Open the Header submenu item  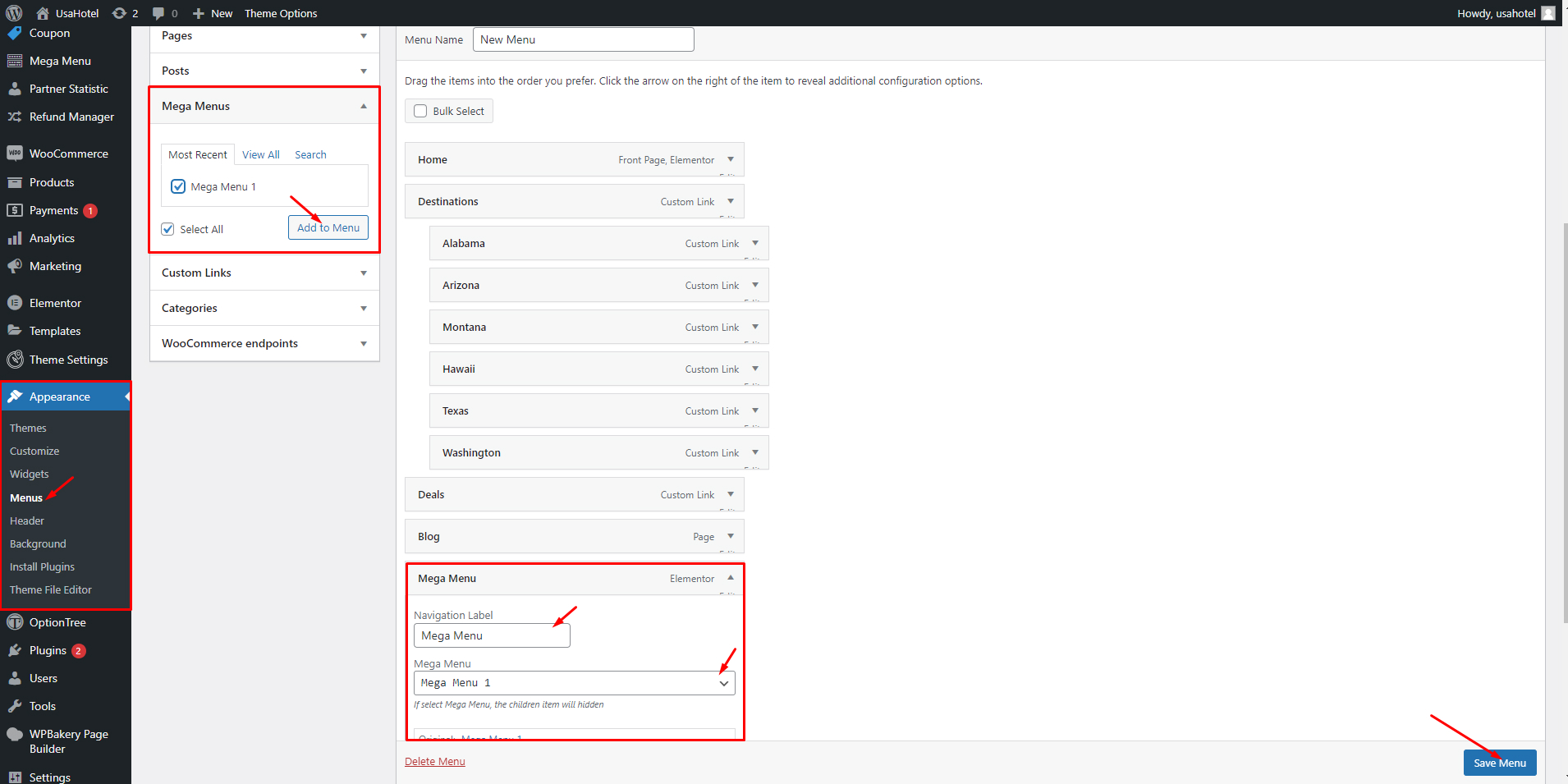[x=27, y=520]
